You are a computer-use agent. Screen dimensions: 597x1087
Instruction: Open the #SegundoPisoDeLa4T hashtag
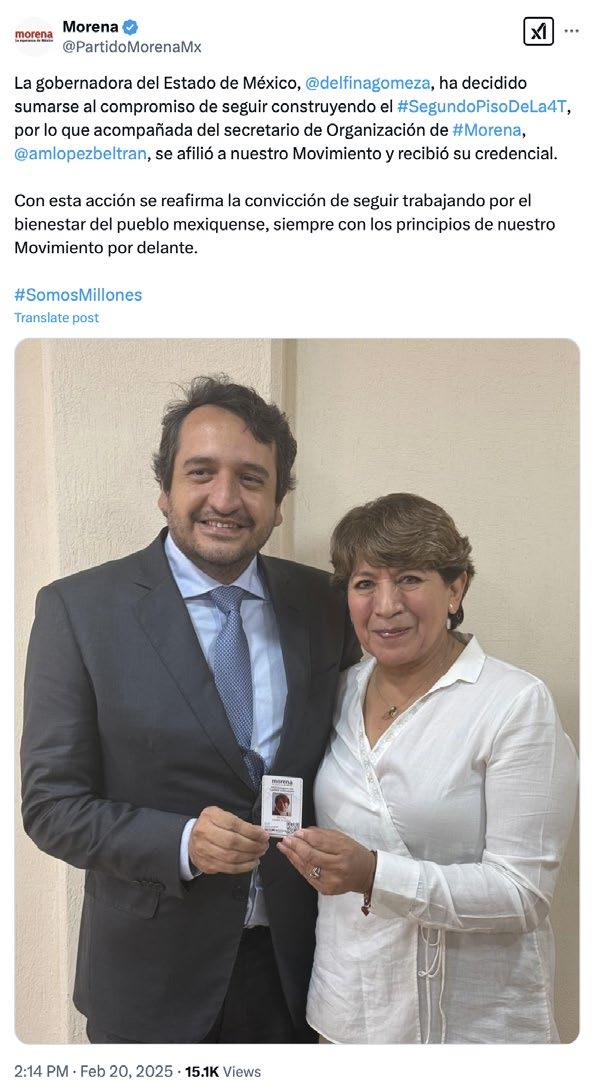point(483,107)
